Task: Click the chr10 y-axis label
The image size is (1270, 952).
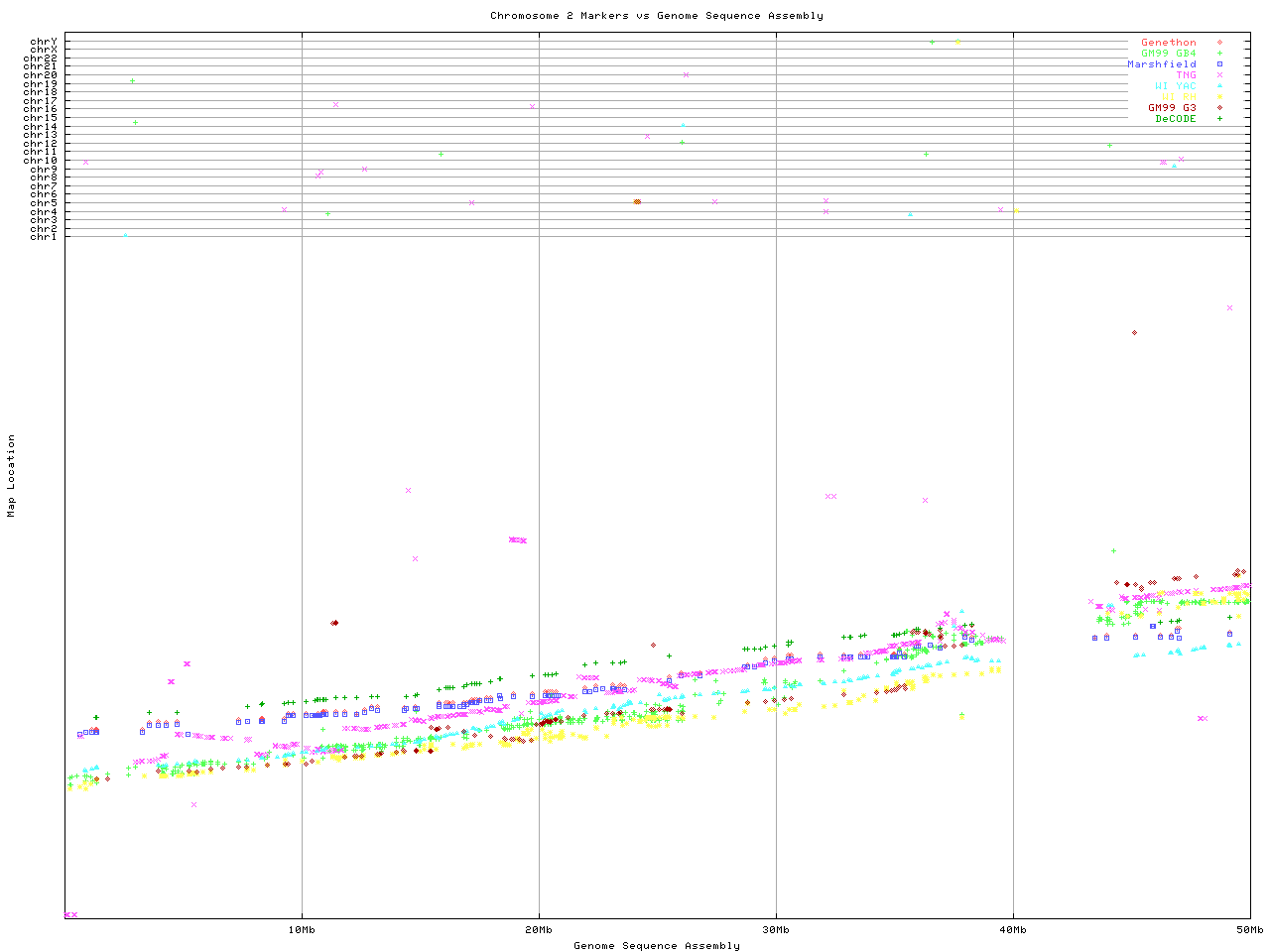Action: click(41, 161)
